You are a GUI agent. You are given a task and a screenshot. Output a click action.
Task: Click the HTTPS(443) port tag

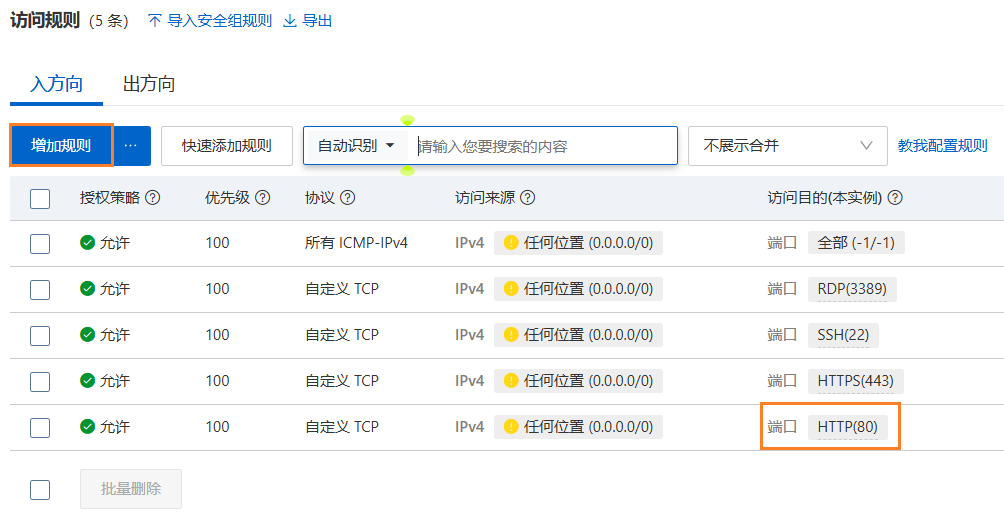point(855,381)
